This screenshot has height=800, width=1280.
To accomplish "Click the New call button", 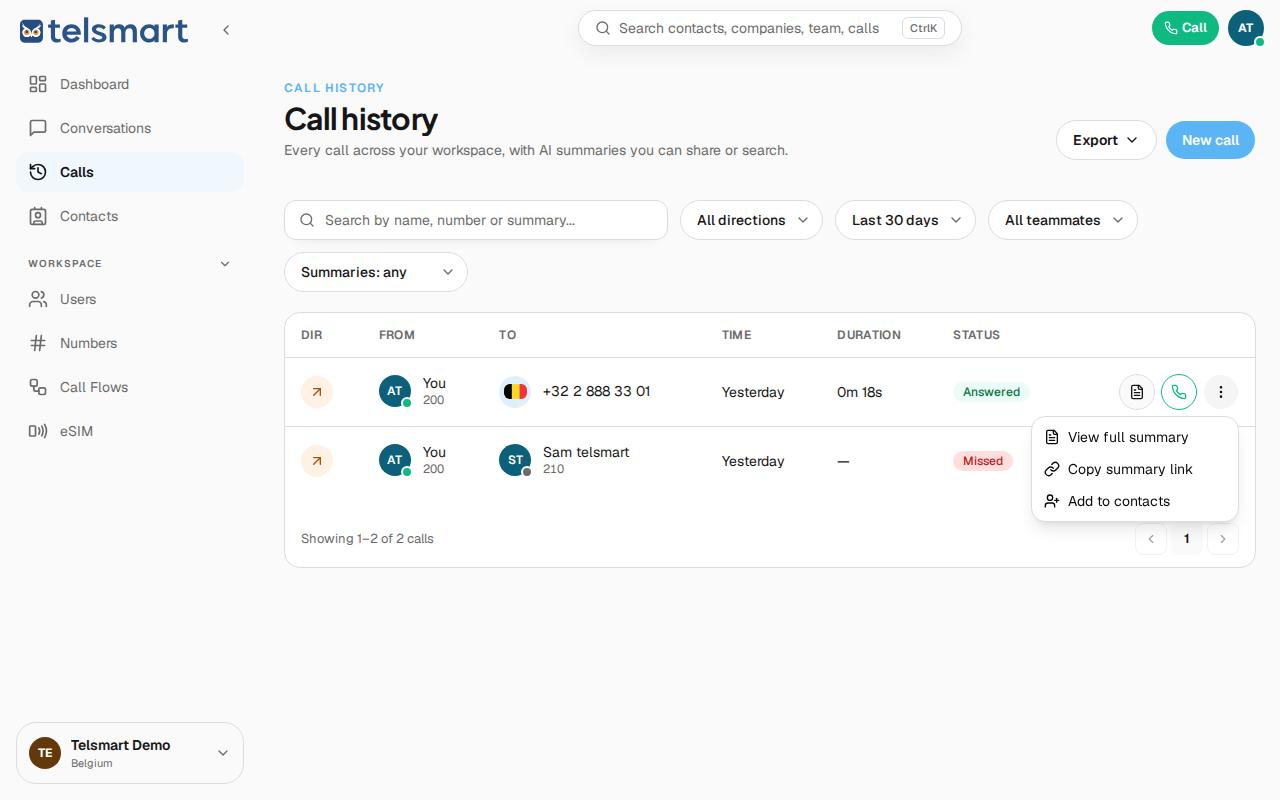I will (1210, 140).
